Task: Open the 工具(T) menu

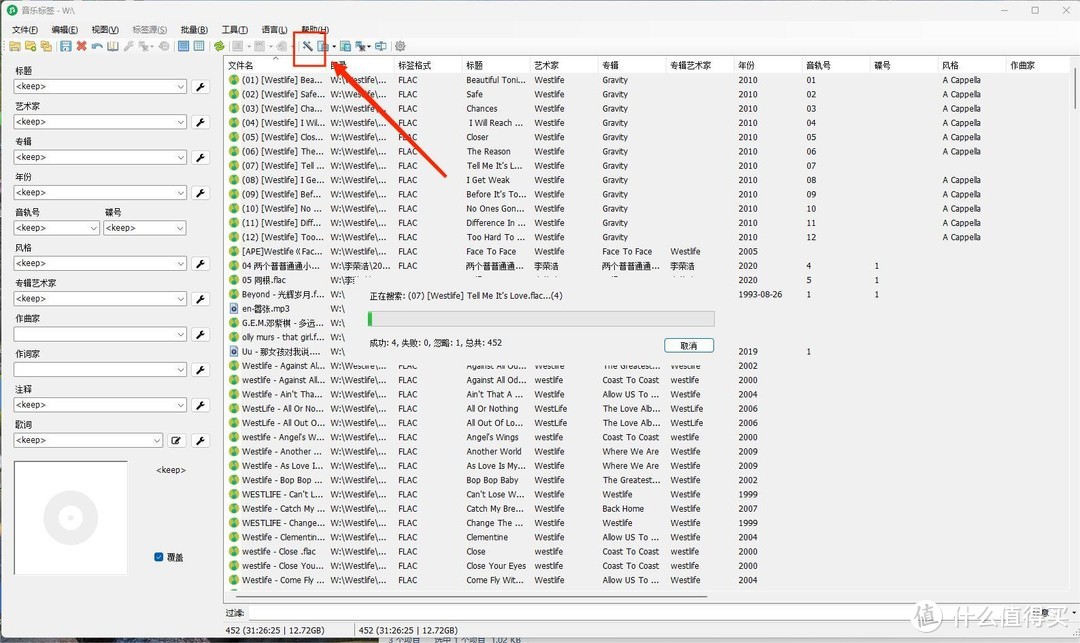Action: 235,30
